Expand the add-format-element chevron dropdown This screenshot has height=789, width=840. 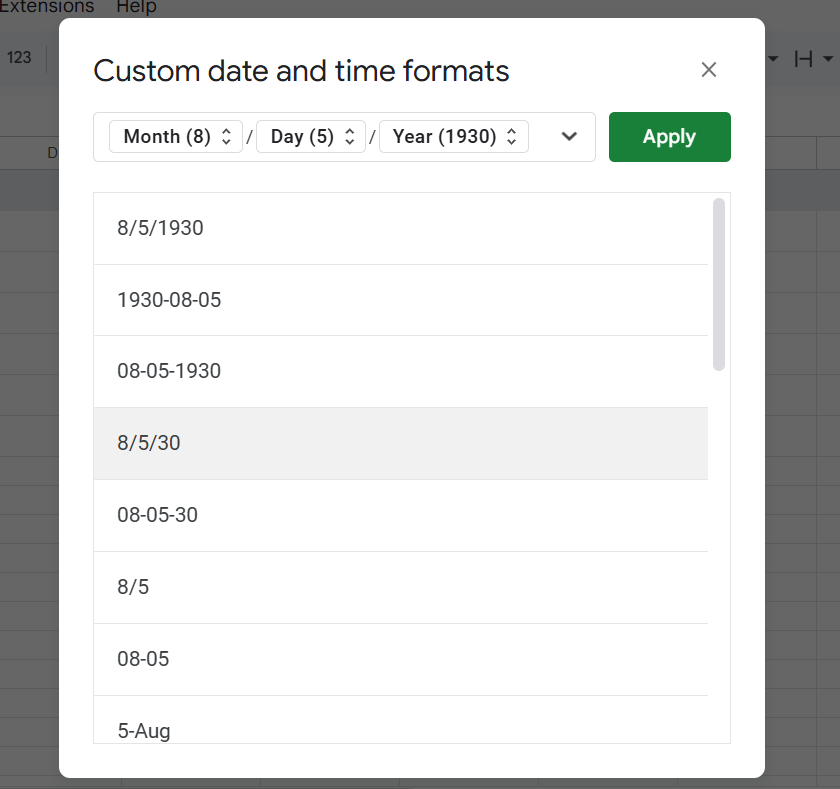pyautogui.click(x=569, y=137)
